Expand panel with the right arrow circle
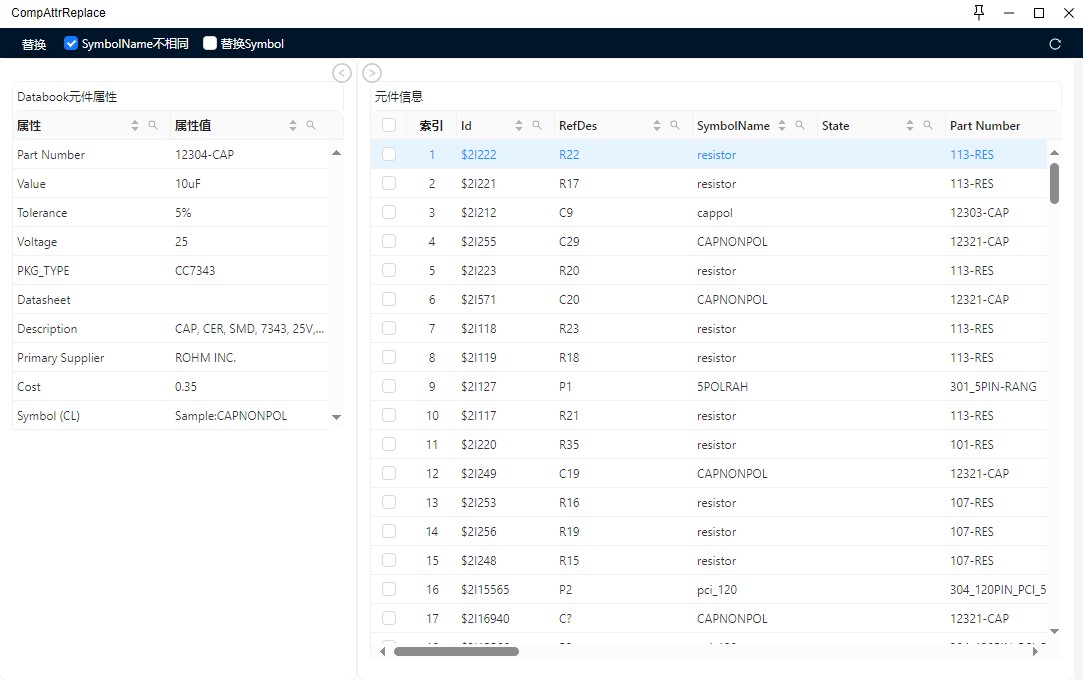 click(x=372, y=73)
